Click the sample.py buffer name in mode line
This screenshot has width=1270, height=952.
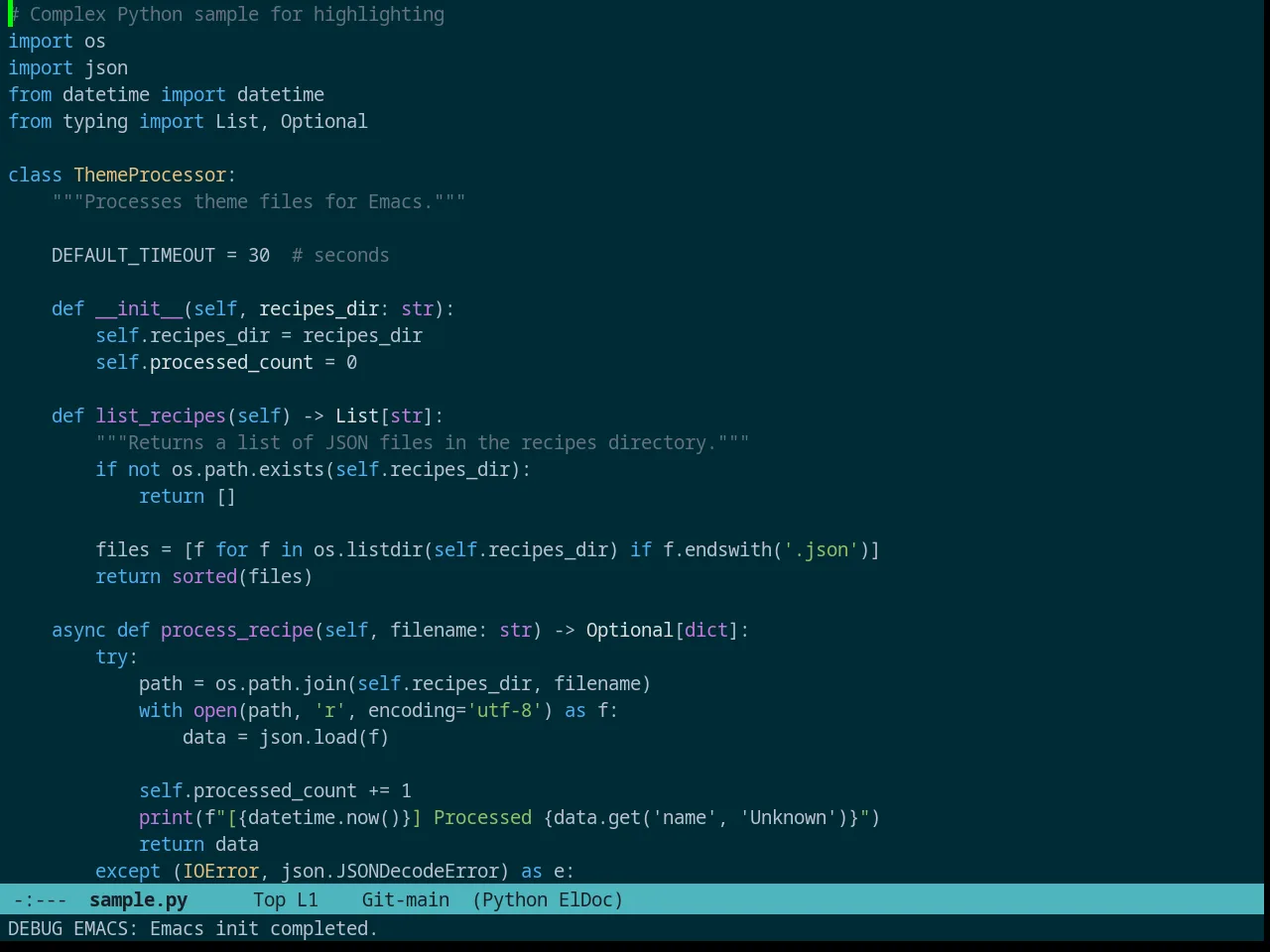[138, 899]
